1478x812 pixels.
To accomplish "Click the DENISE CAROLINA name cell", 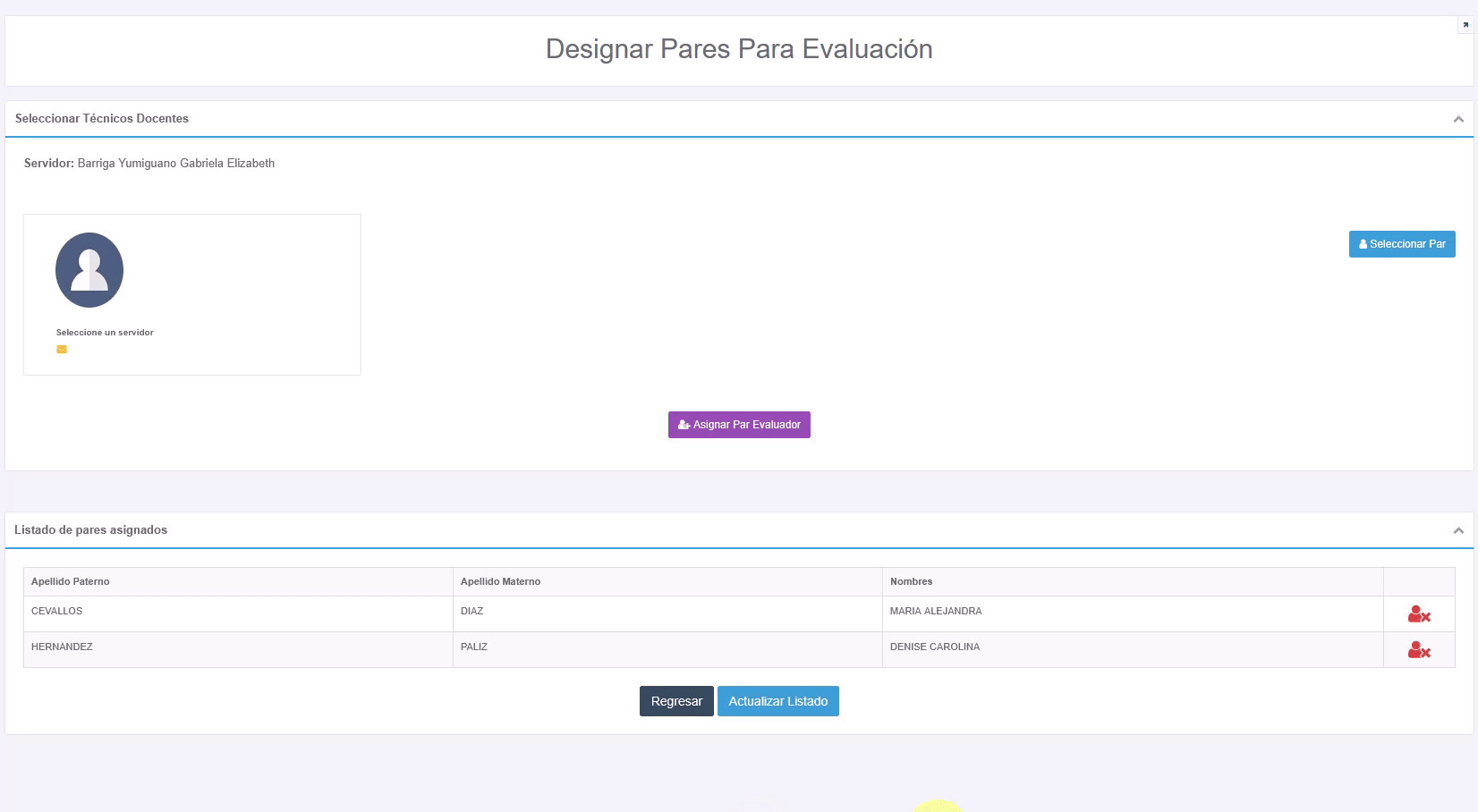I will [x=935, y=647].
